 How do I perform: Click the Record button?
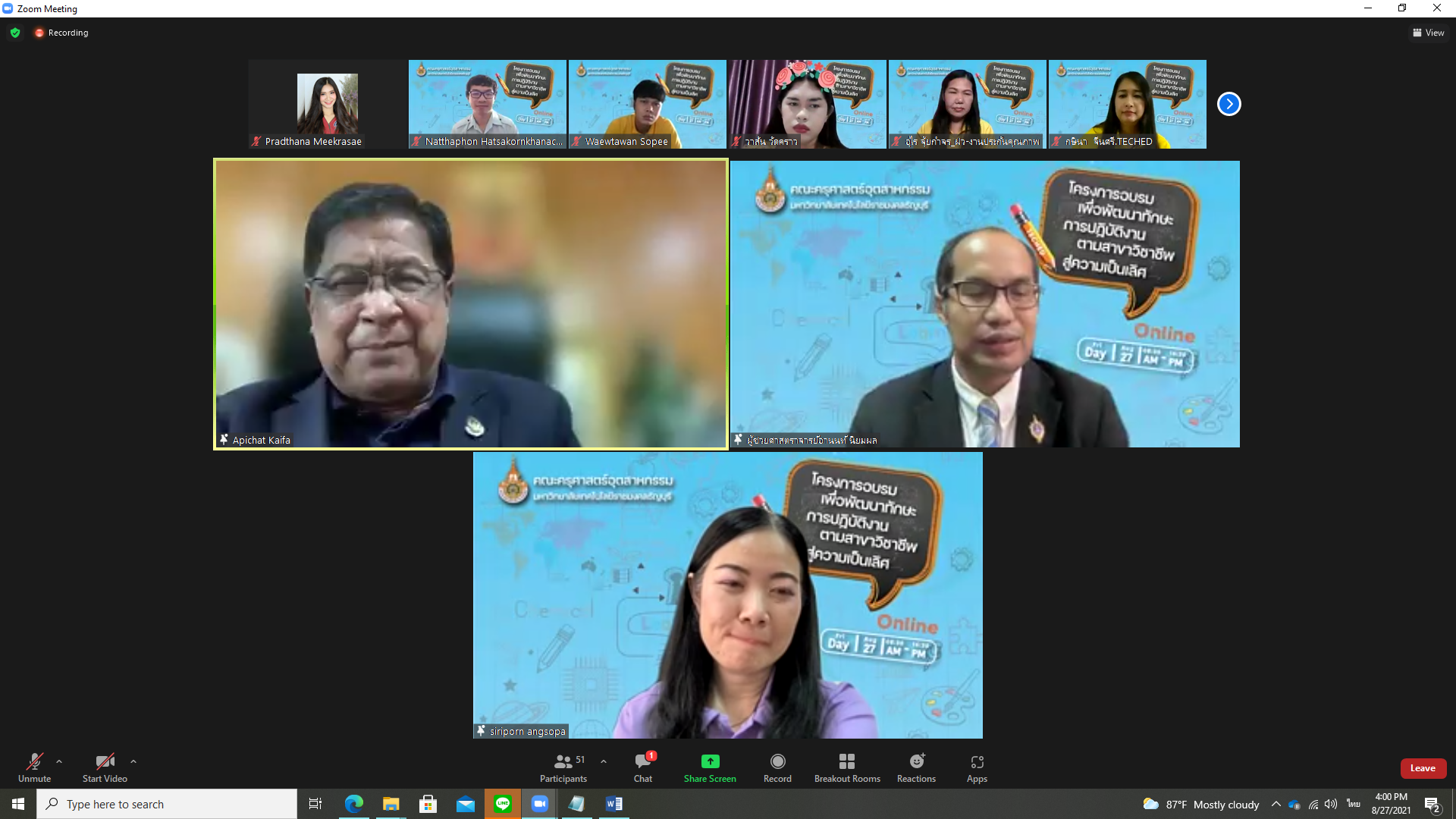(x=777, y=767)
